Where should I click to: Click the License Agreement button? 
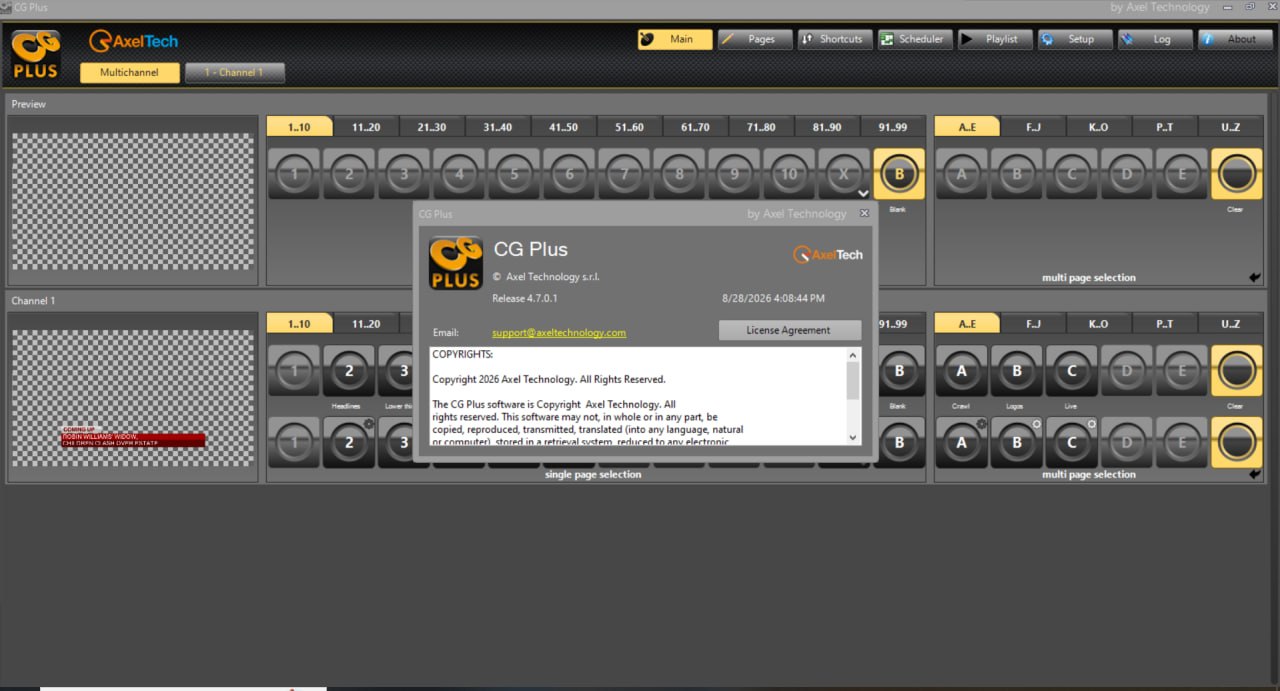click(x=789, y=330)
